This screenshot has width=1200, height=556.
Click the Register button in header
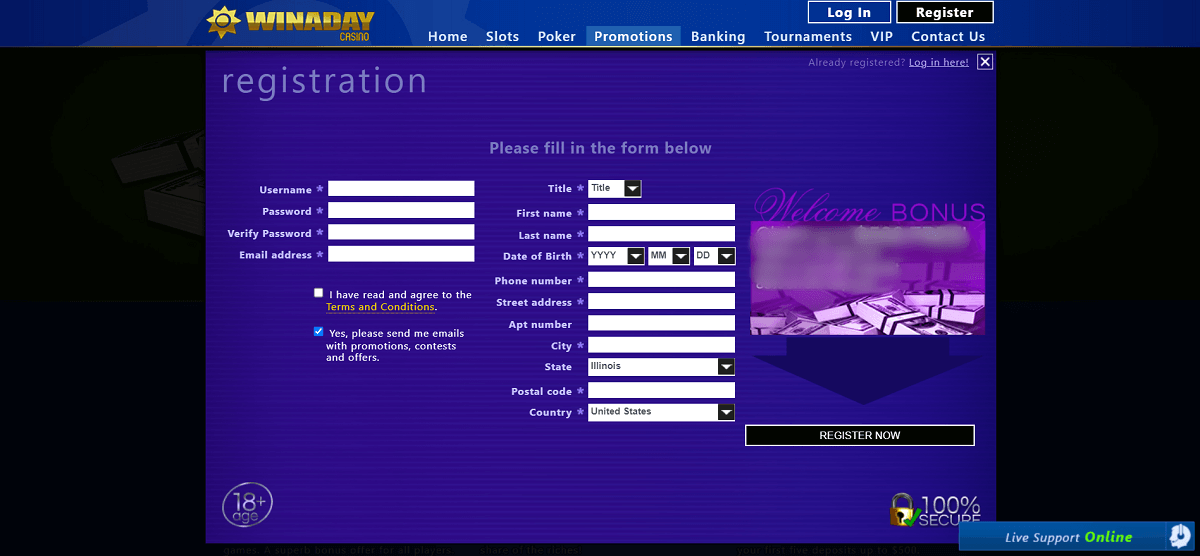(x=944, y=12)
